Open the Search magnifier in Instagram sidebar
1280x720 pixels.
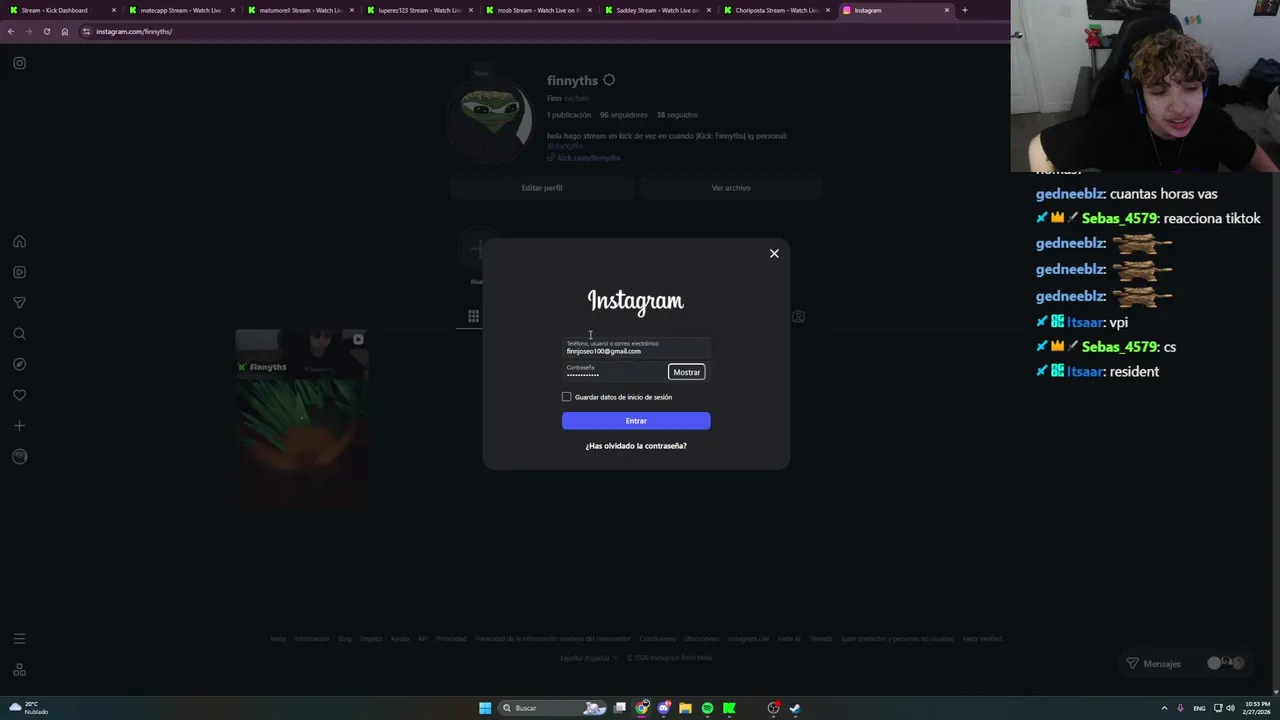click(19, 334)
